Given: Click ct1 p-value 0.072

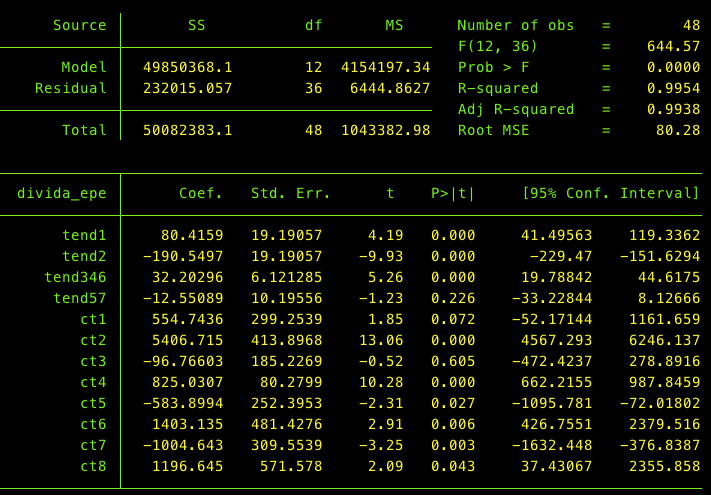Looking at the screenshot, I should tap(453, 320).
